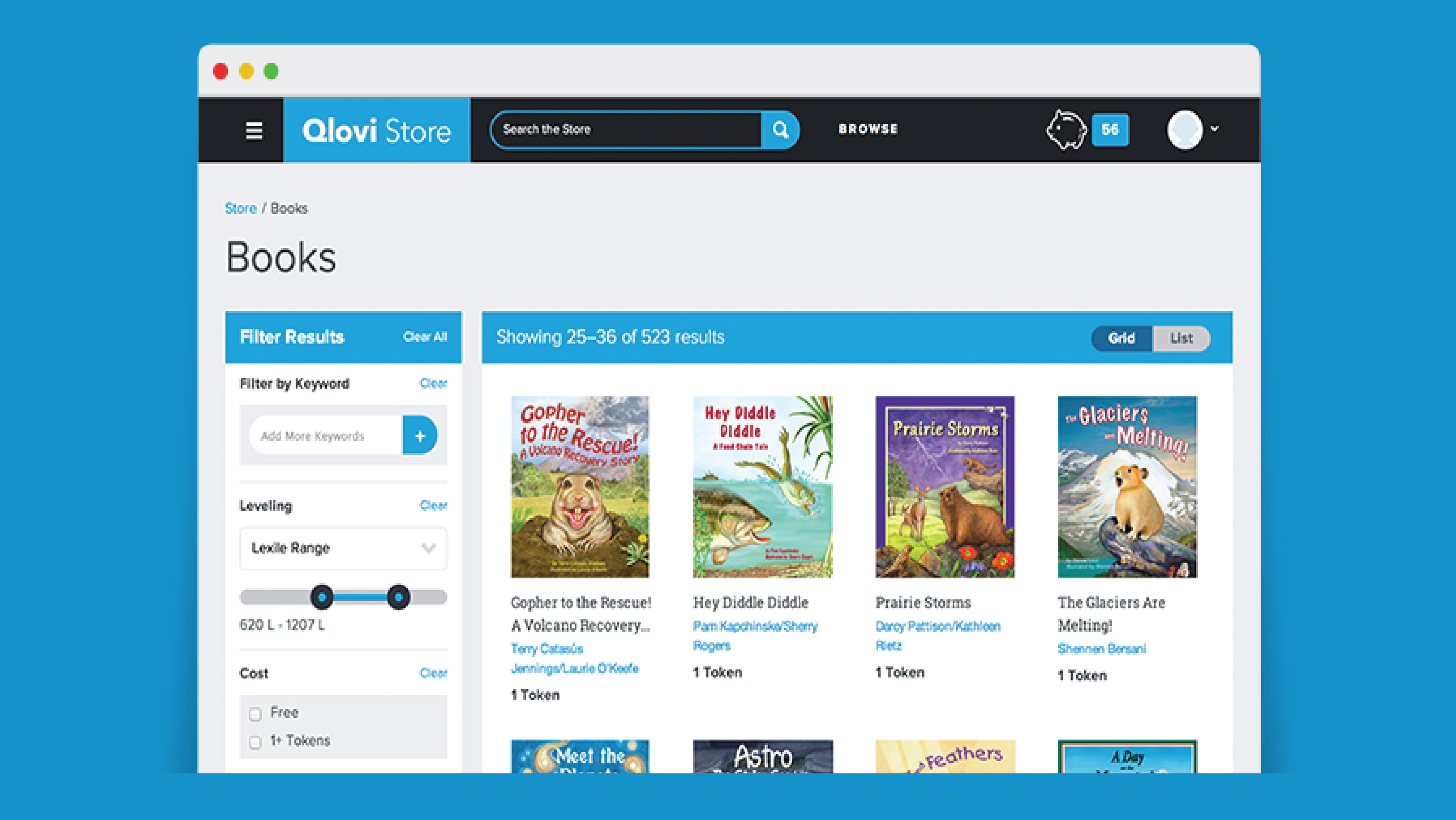The image size is (1456, 820).
Task: Click the upper Lexile slider handle
Action: tap(398, 597)
